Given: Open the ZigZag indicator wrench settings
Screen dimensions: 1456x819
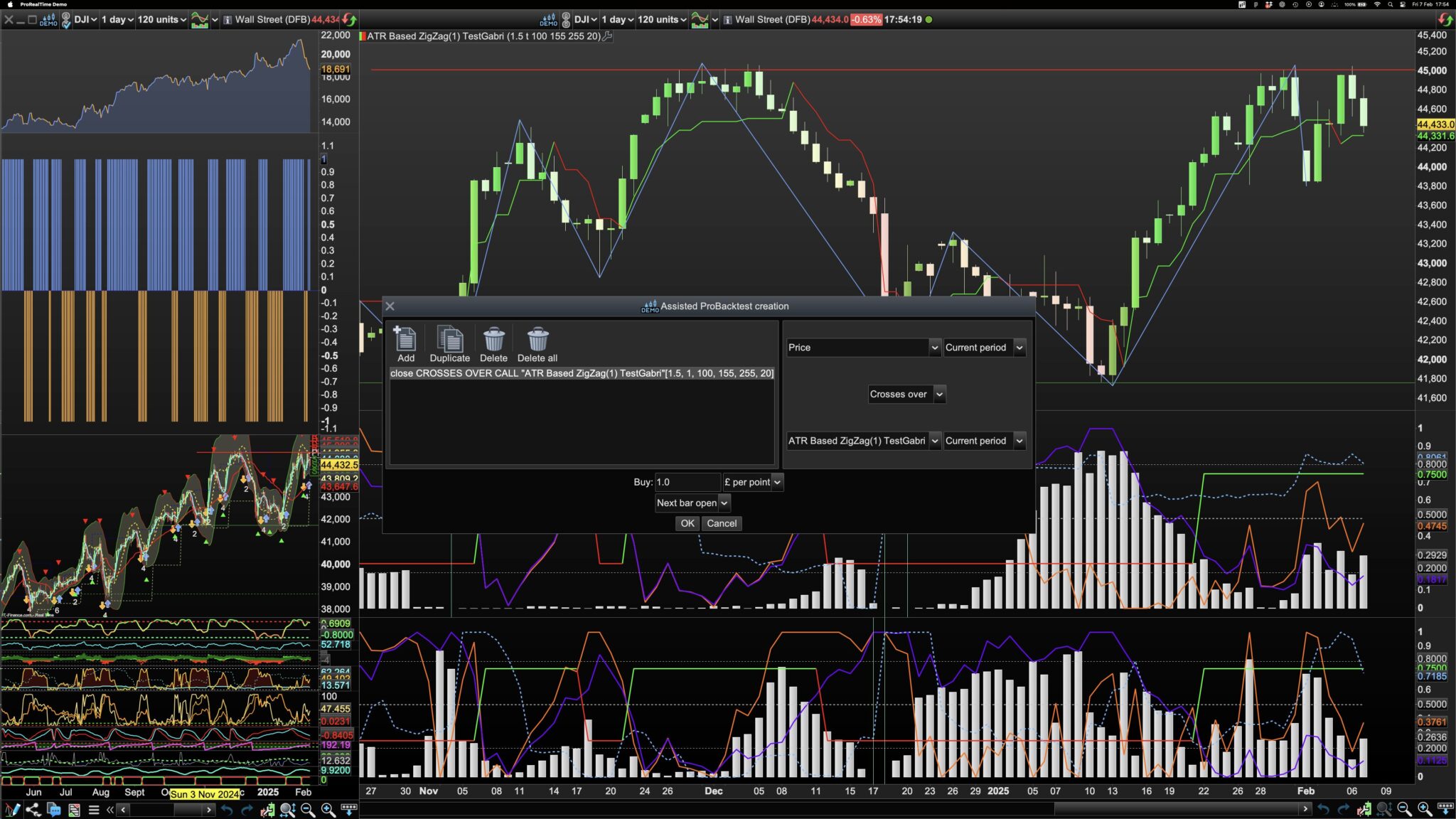Looking at the screenshot, I should click(x=607, y=36).
